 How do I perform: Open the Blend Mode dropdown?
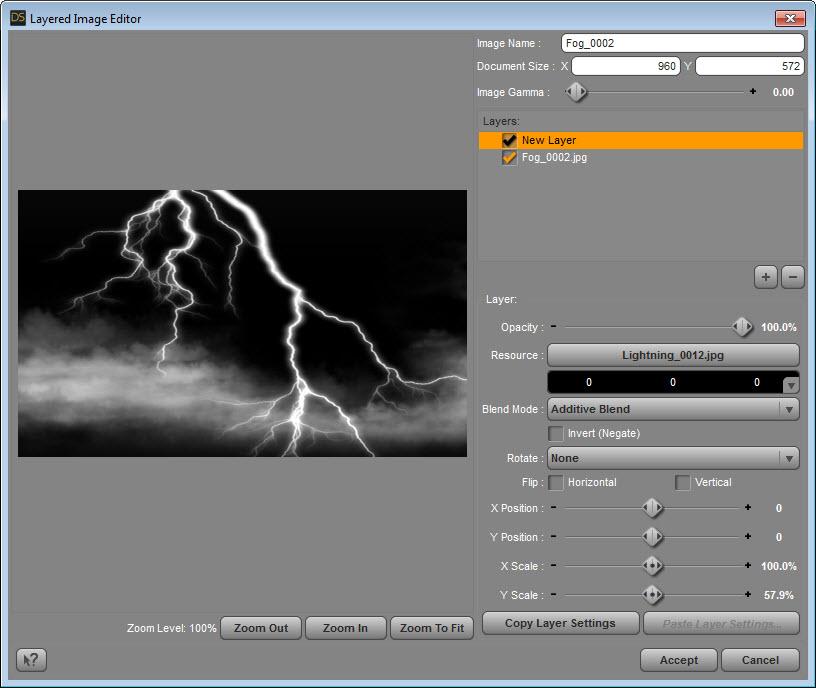[673, 410]
